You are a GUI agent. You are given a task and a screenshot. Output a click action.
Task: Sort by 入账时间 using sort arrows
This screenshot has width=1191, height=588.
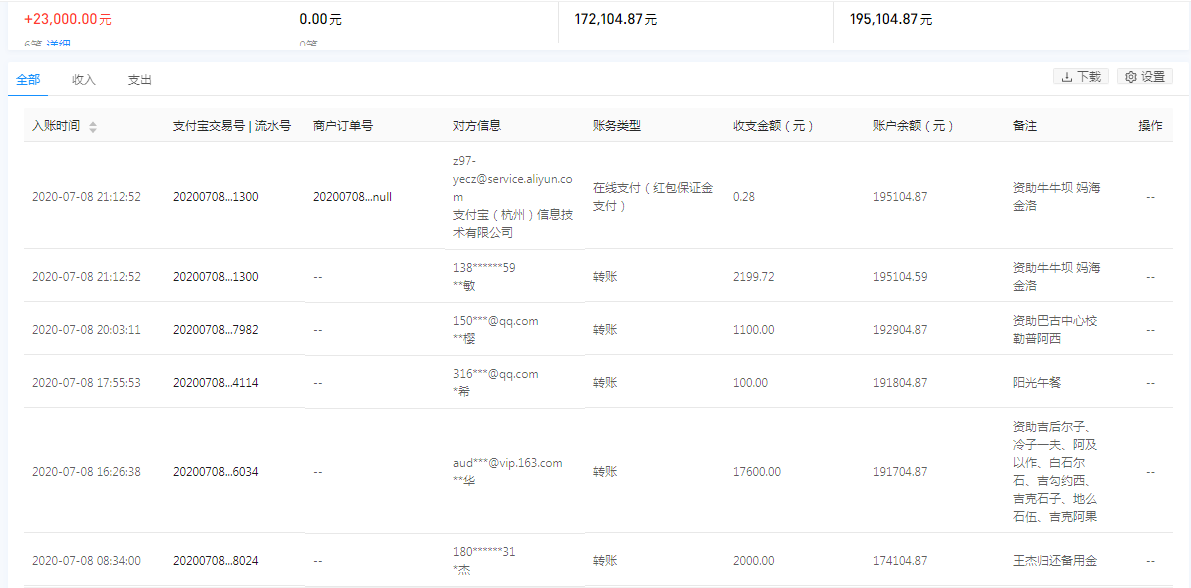[x=93, y=127]
